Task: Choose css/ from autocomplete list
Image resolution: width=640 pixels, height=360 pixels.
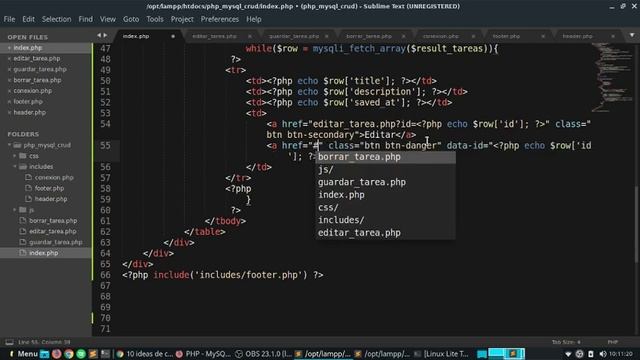Action: (385, 208)
